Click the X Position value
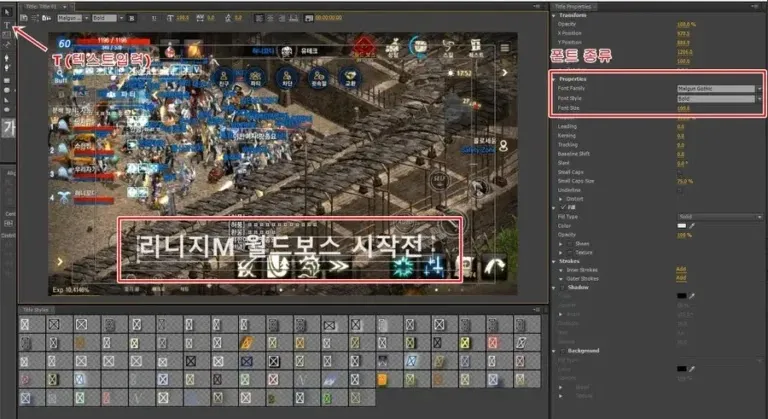Screen dimensions: 768x419 (x=683, y=33)
